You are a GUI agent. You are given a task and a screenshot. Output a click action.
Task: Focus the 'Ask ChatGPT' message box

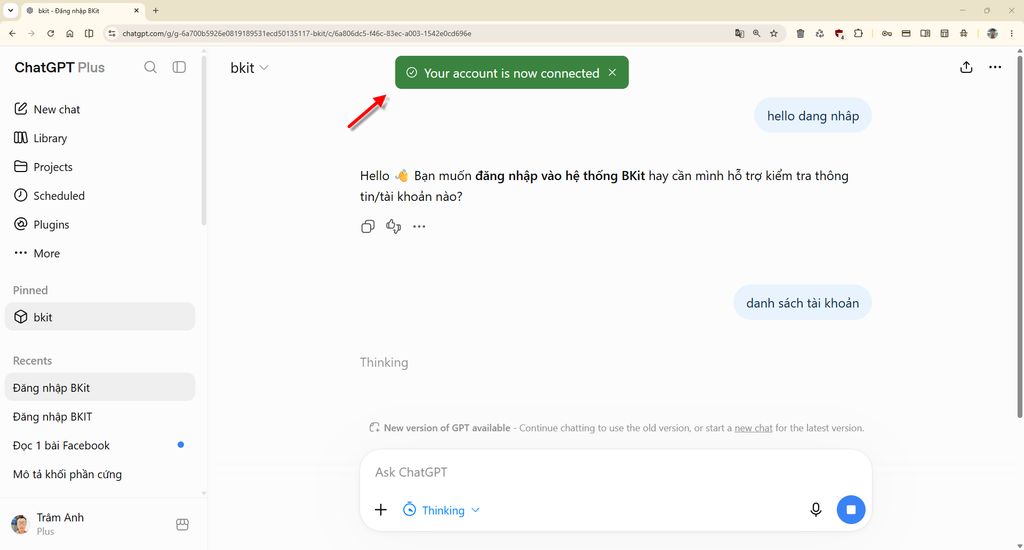pyautogui.click(x=615, y=472)
